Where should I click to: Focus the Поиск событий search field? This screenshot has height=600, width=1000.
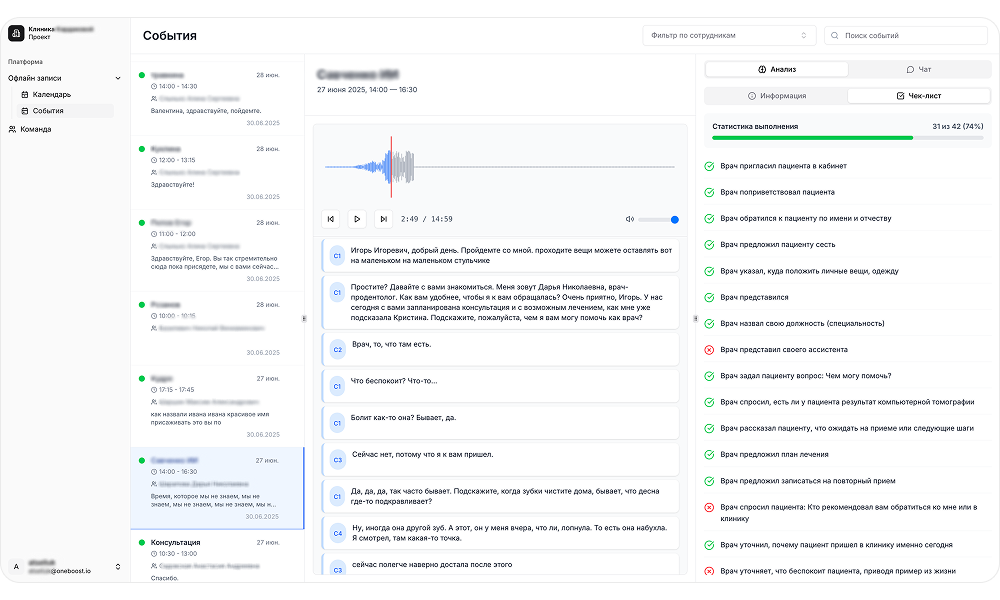coord(906,36)
